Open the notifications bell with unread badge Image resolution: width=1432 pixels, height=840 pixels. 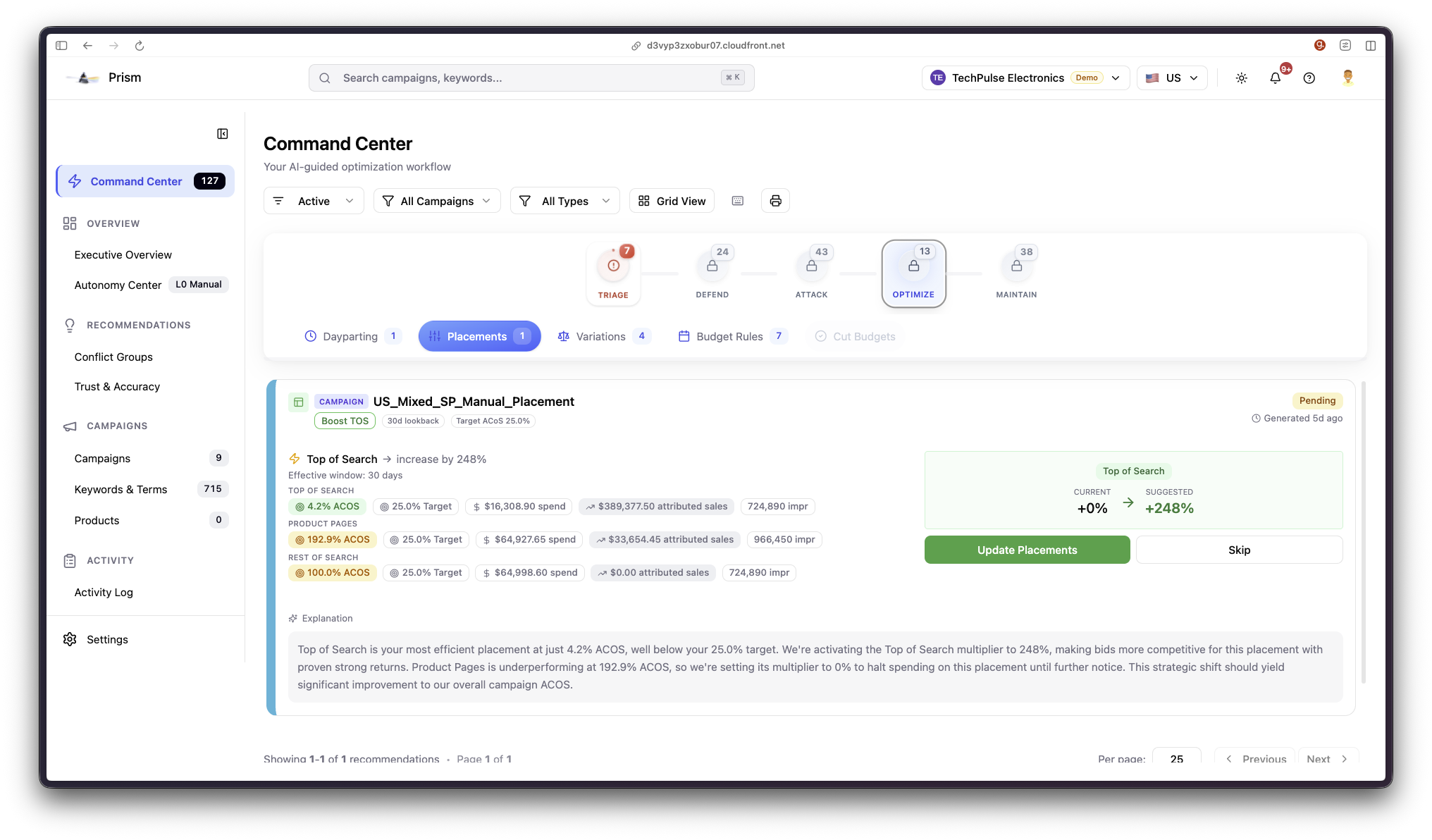click(x=1276, y=78)
